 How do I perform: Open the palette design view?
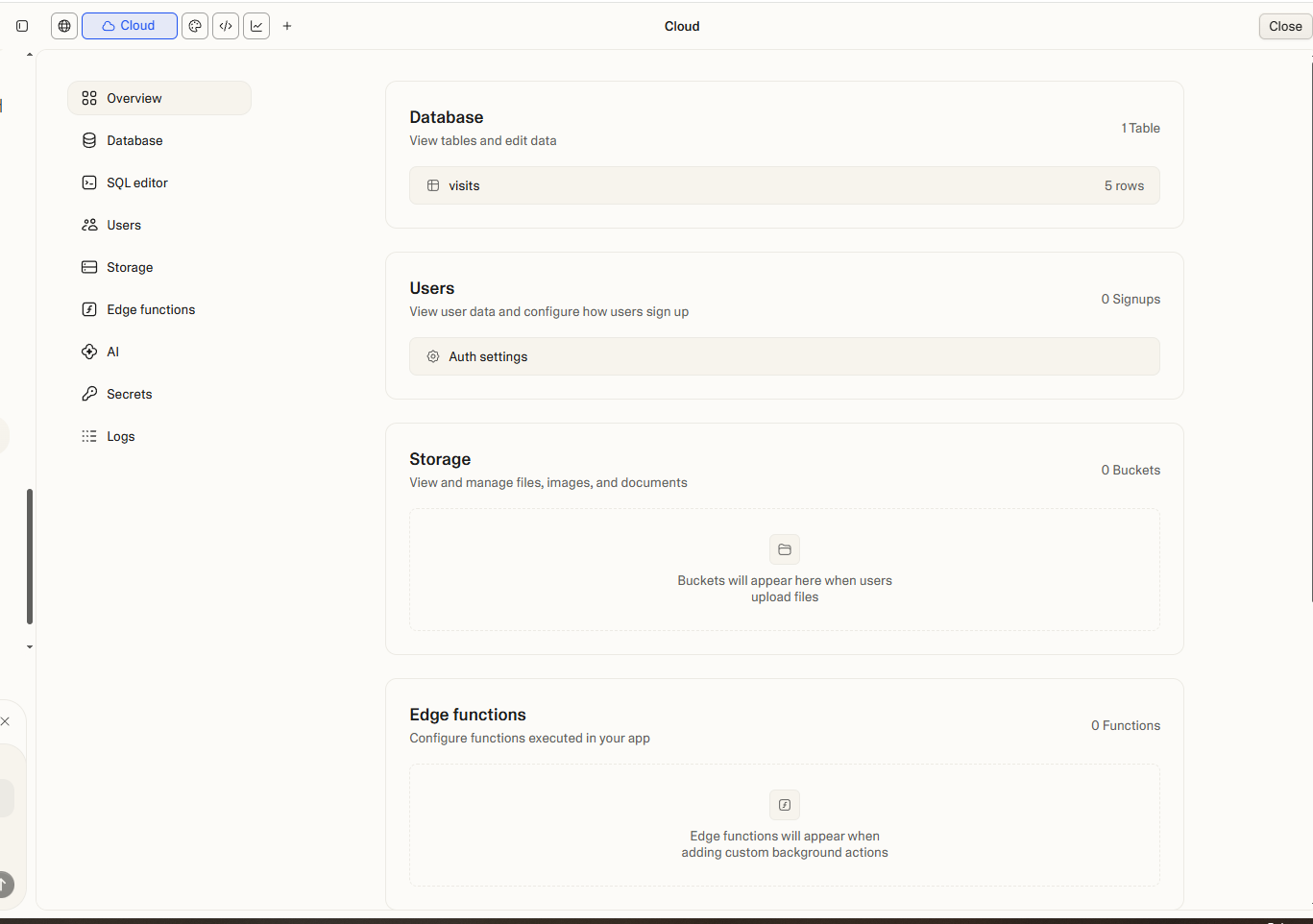[195, 26]
